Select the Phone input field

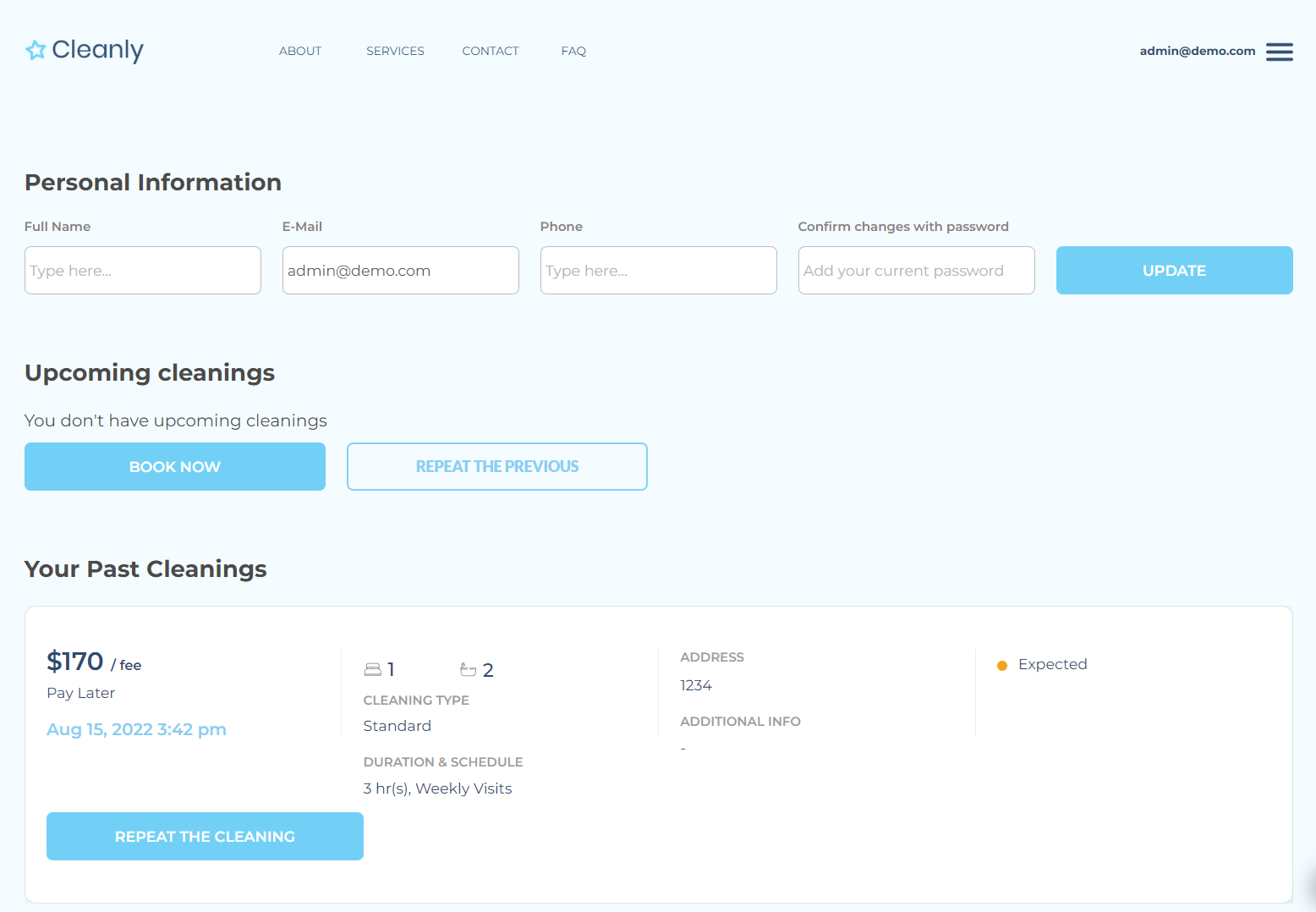(x=659, y=271)
